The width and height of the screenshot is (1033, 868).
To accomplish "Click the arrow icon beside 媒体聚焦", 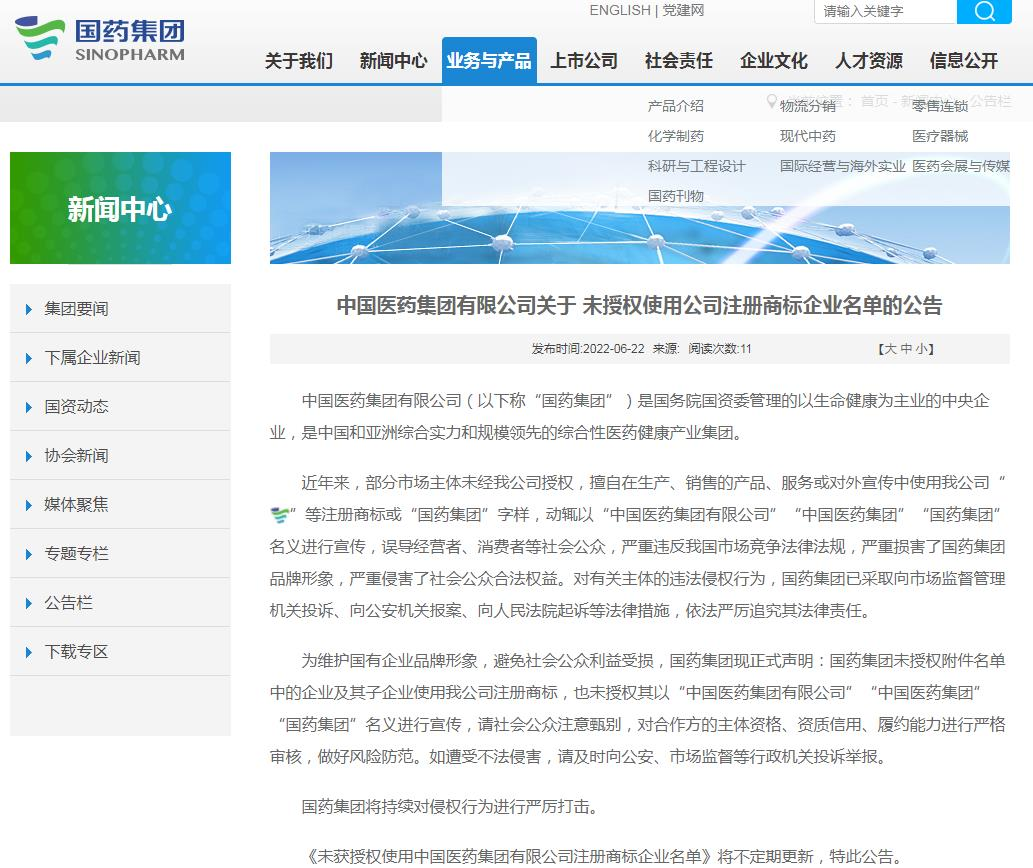I will 28,505.
